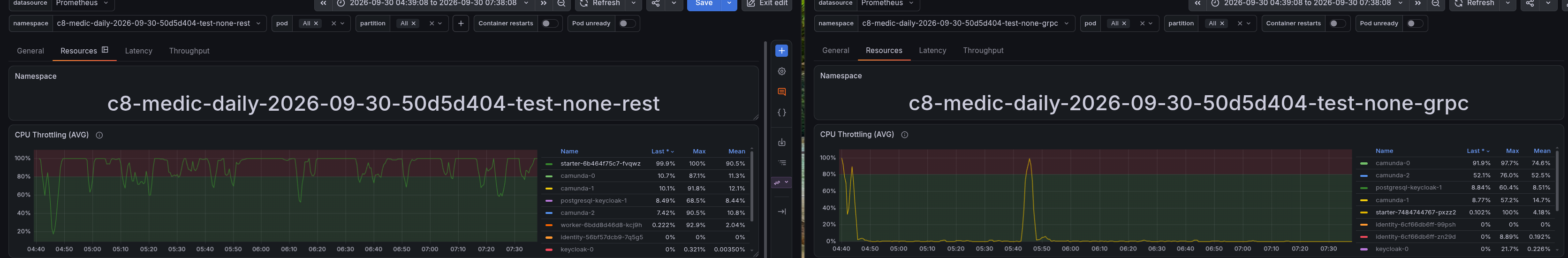Click CPU Throttling info icon in rest window

point(99,135)
